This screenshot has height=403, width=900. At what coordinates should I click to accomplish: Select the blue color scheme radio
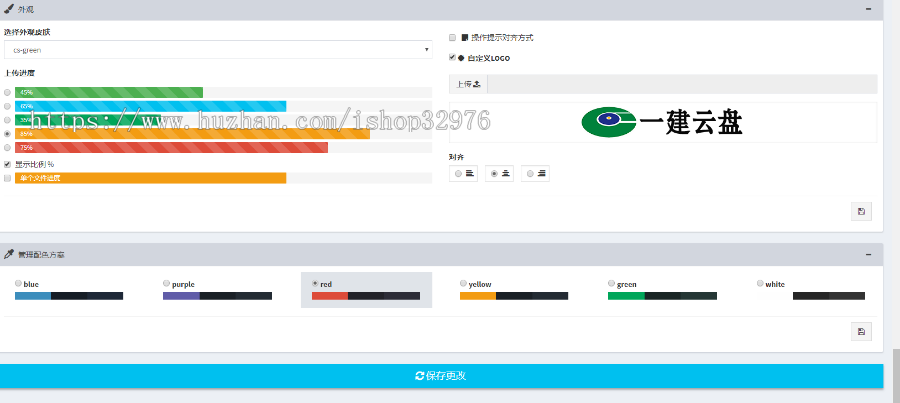(18, 283)
